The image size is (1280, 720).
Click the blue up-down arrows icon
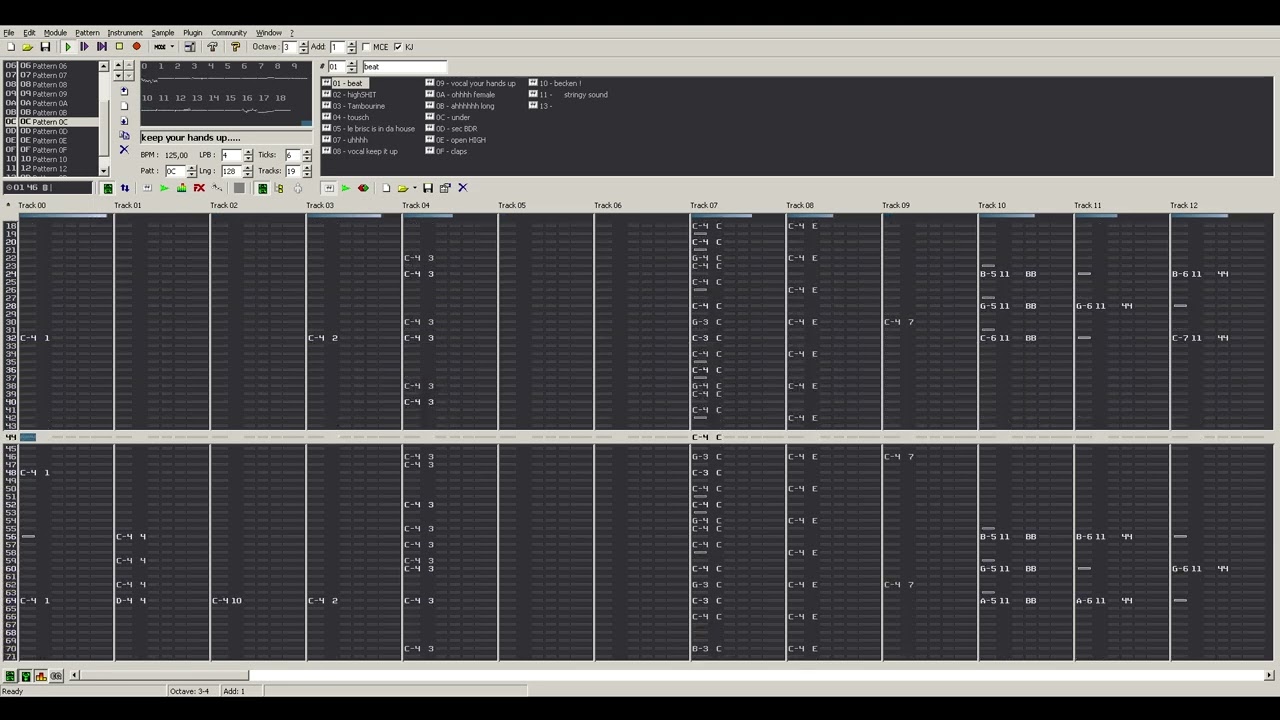[125, 188]
